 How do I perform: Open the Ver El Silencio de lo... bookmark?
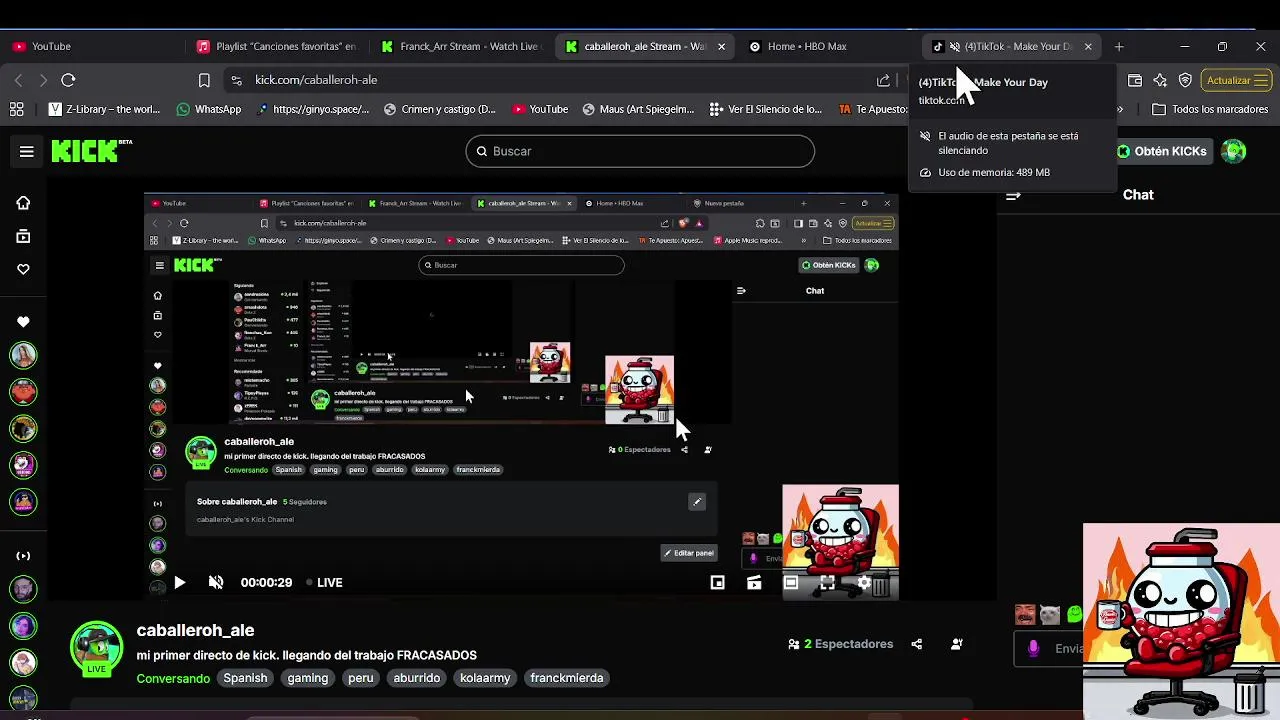click(x=765, y=109)
